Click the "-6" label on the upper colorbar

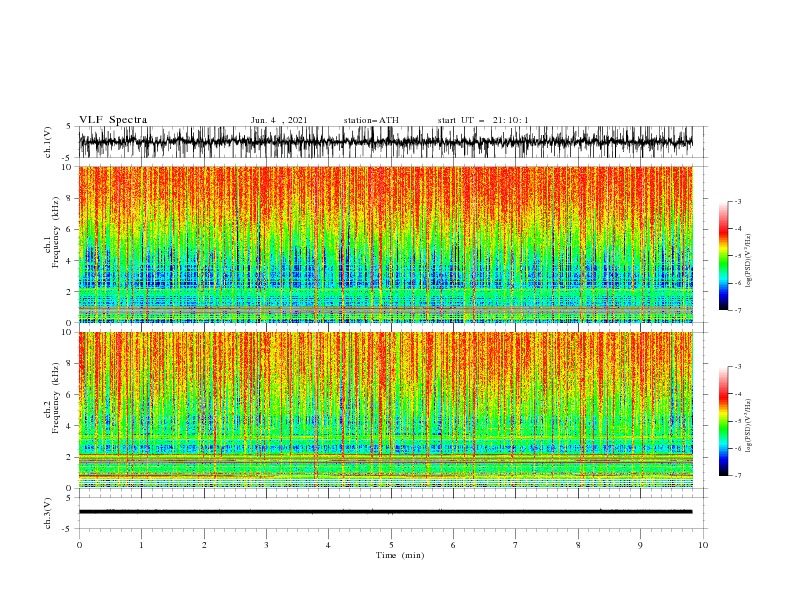738,283
